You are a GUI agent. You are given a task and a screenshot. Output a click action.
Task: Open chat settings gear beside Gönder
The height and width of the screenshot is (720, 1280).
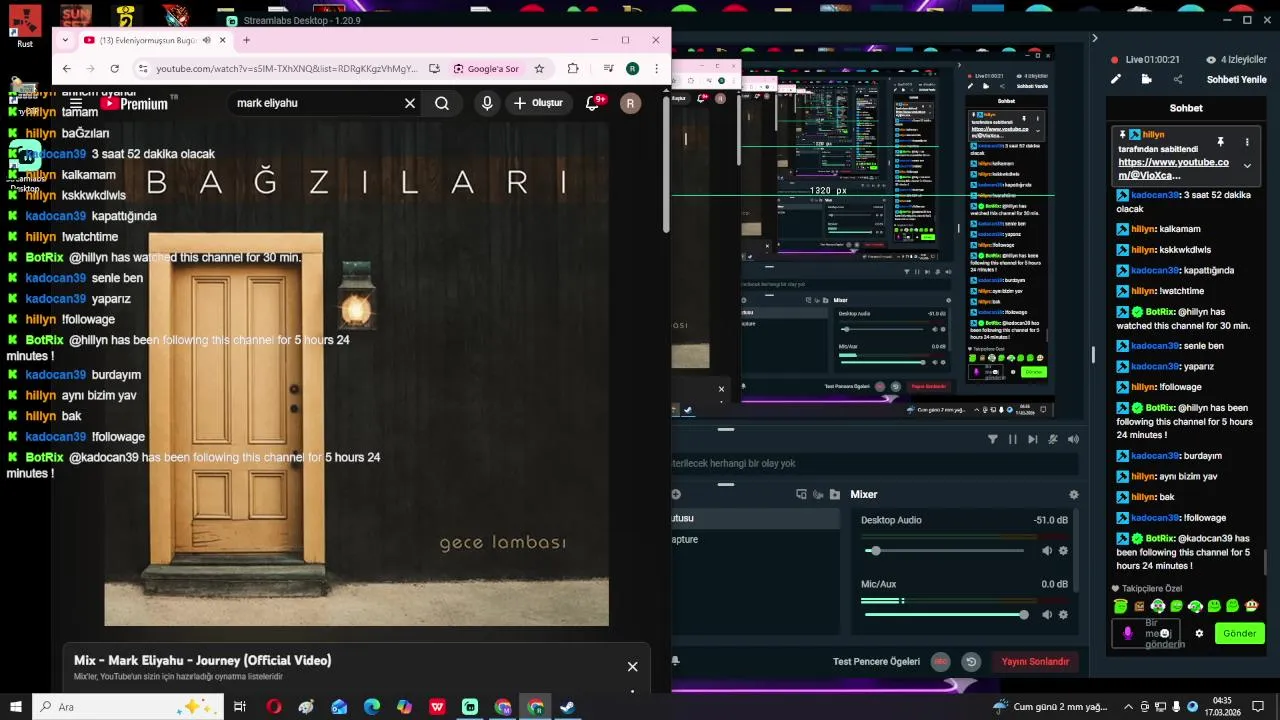click(x=1199, y=633)
